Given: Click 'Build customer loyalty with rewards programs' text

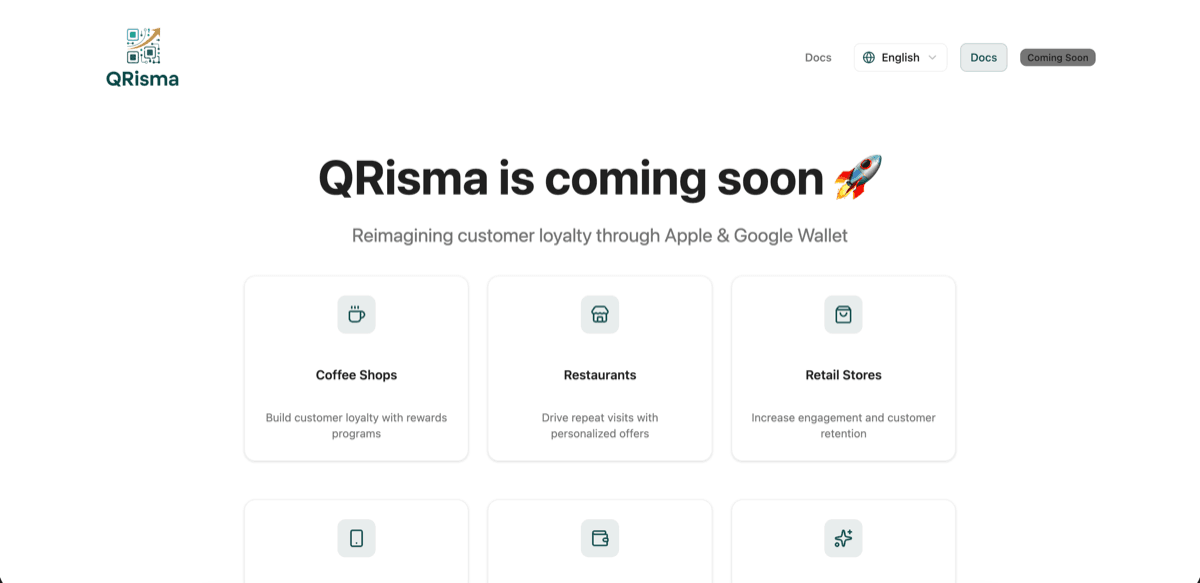Looking at the screenshot, I should coord(356,426).
